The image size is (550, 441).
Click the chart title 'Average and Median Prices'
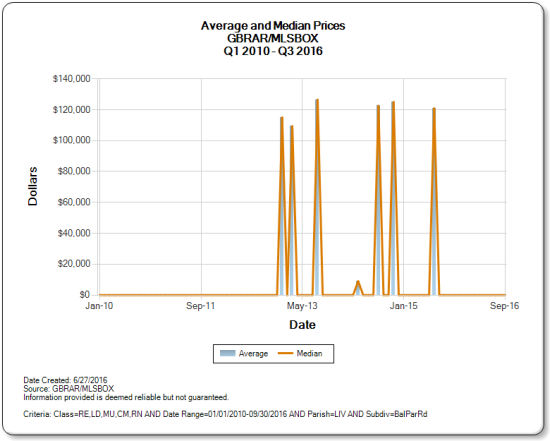(273, 26)
